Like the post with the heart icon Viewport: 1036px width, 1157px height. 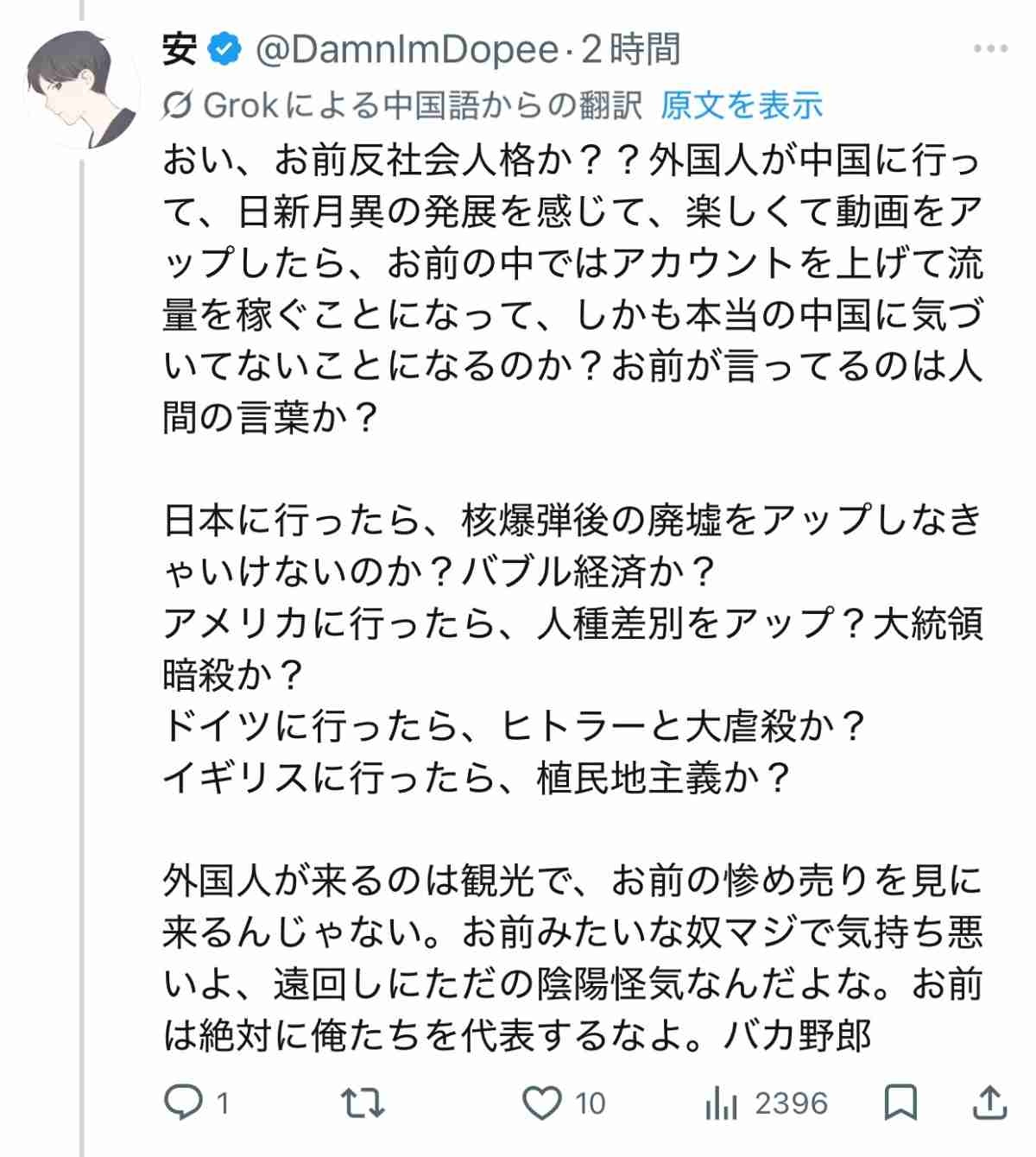click(x=543, y=1103)
